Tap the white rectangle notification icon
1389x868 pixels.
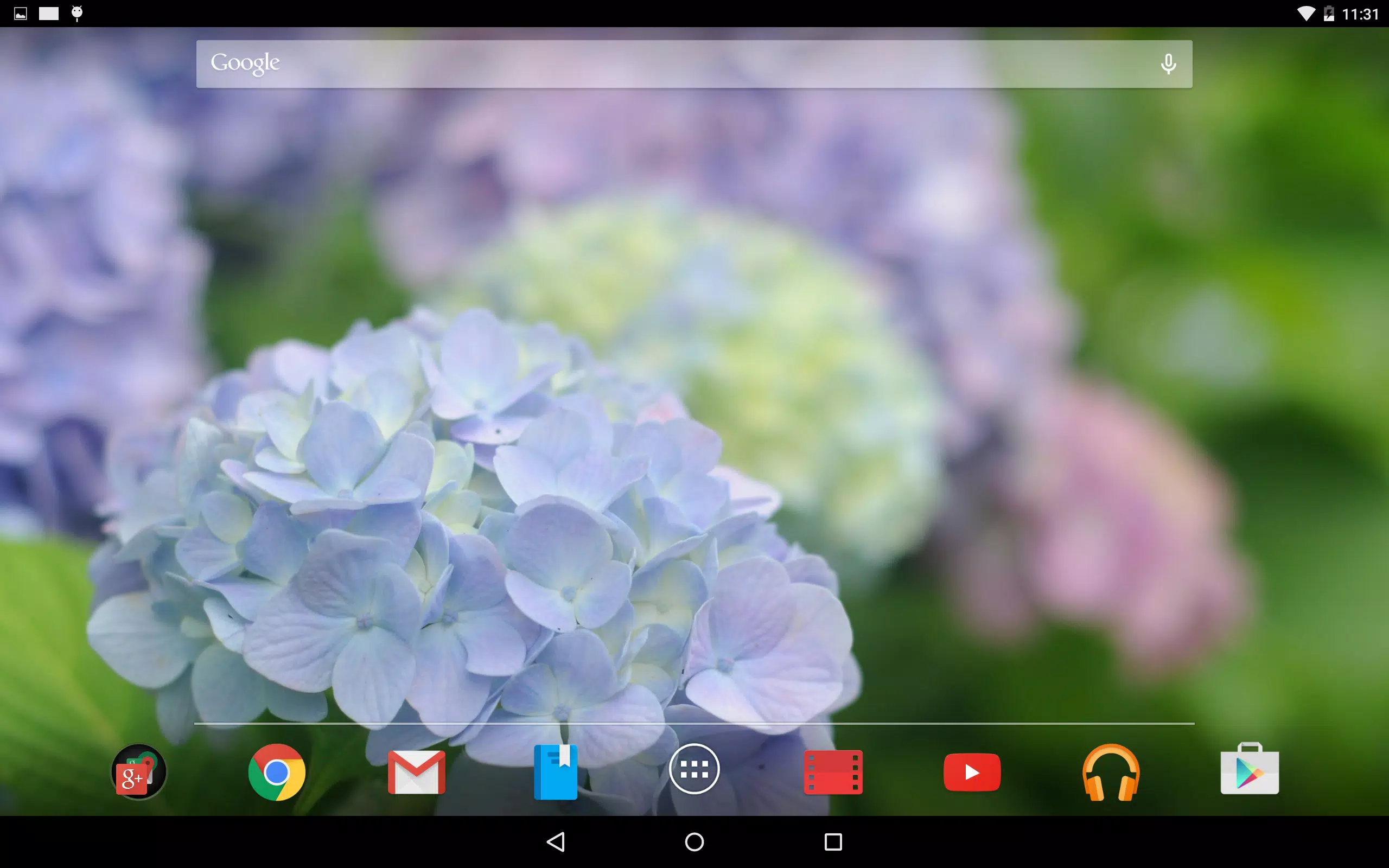(x=49, y=14)
